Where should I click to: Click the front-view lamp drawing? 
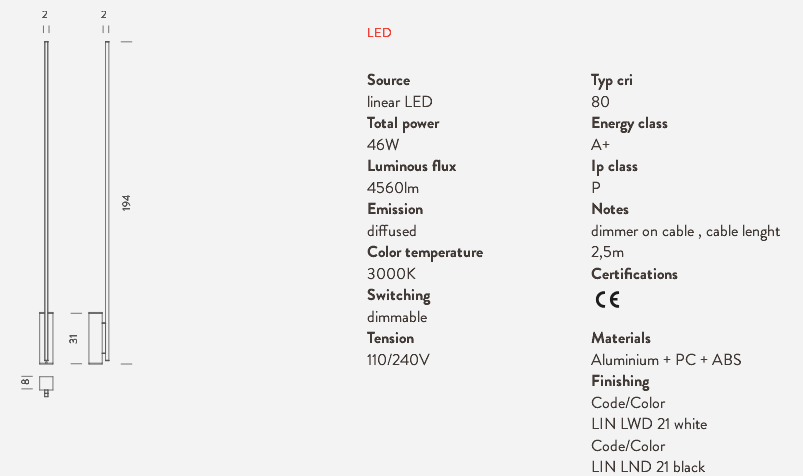[46, 203]
